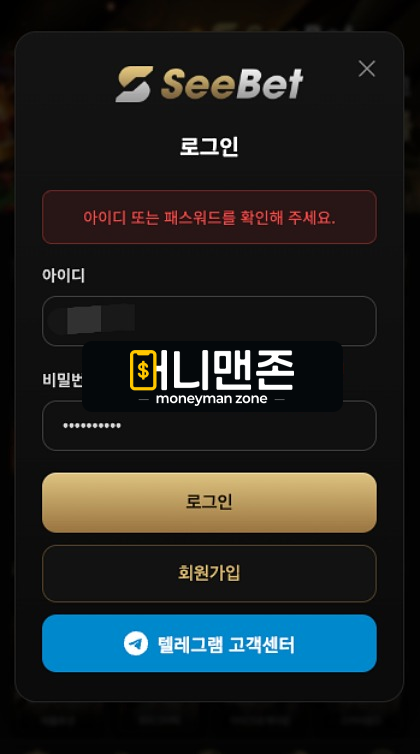Click the SeeBet S emblem logo
Image resolution: width=420 pixels, height=754 pixels.
click(134, 84)
